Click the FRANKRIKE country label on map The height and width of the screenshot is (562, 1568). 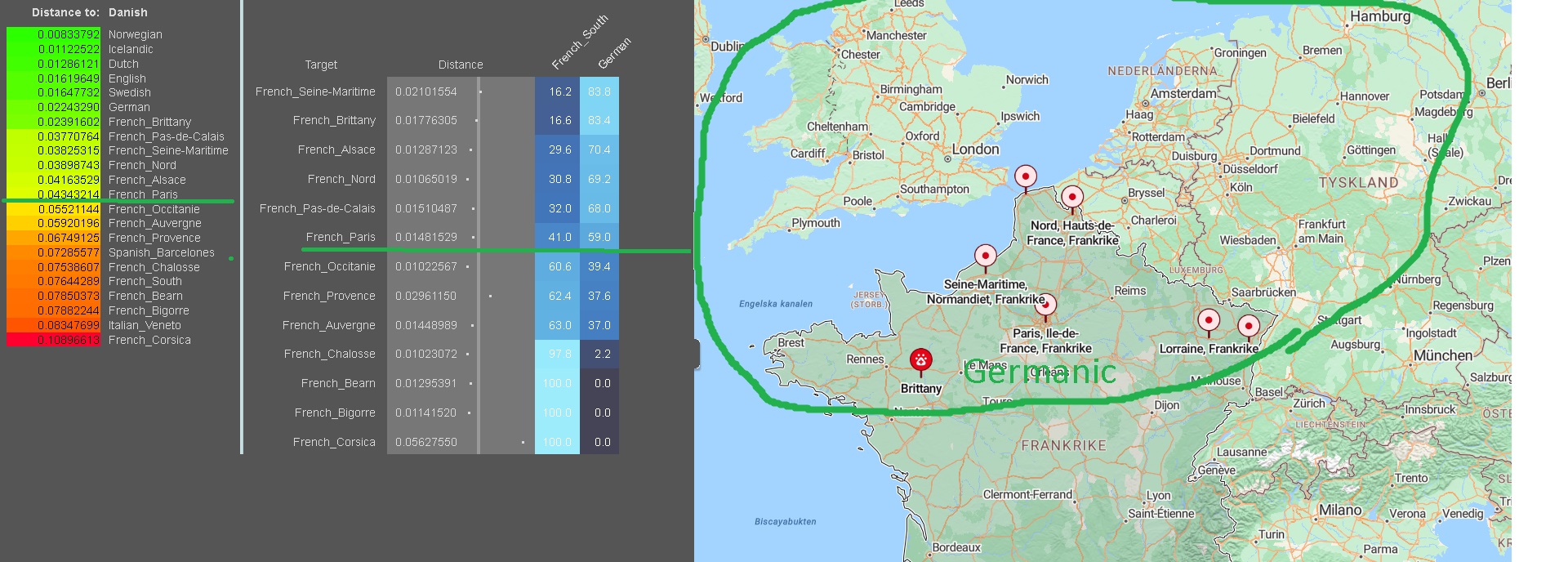(1063, 445)
